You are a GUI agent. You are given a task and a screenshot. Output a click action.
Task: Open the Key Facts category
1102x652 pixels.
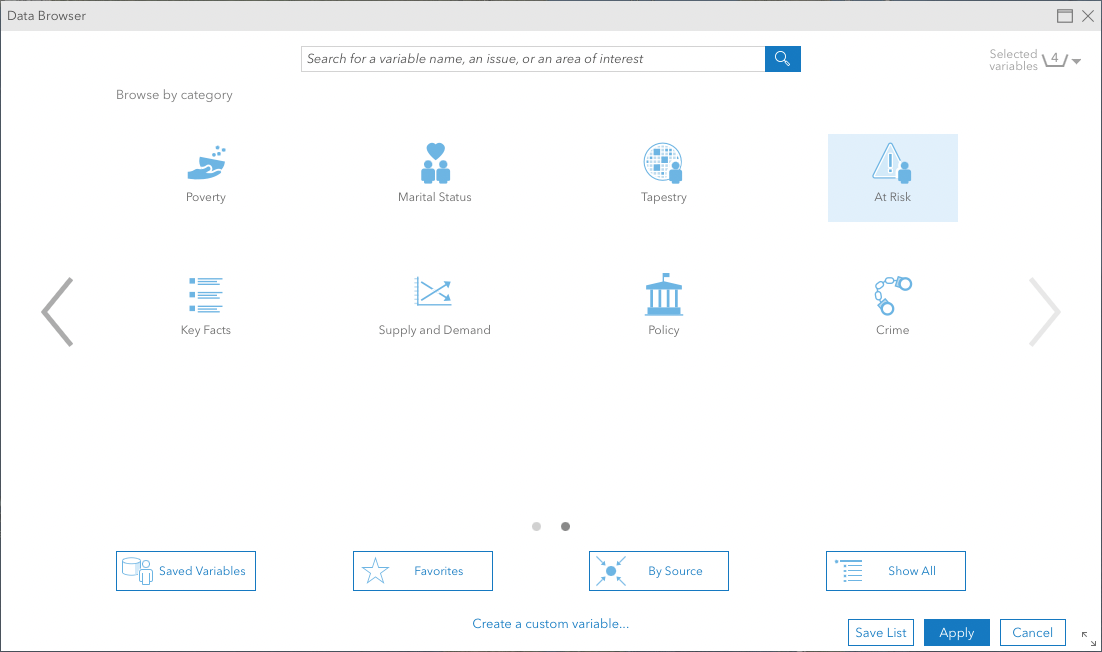coord(205,306)
